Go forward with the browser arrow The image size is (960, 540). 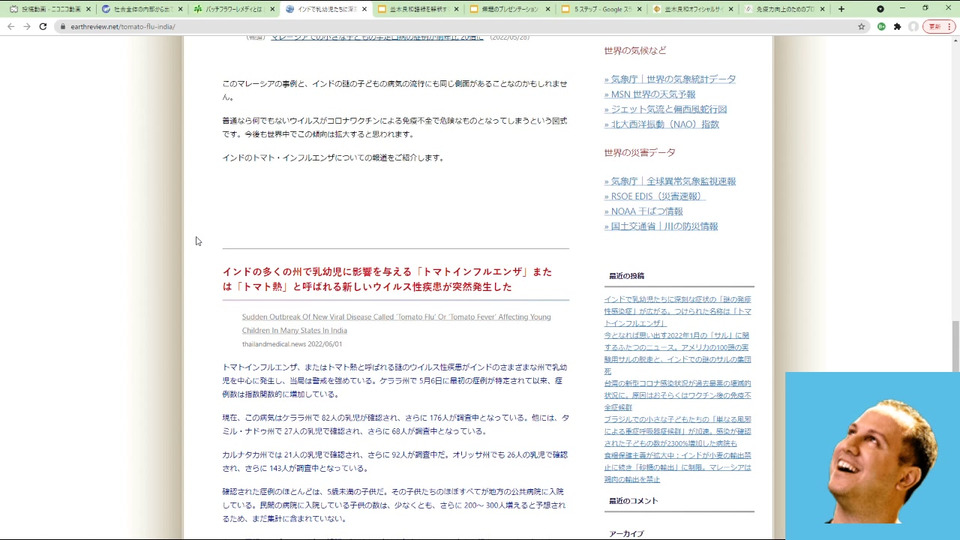coord(26,26)
